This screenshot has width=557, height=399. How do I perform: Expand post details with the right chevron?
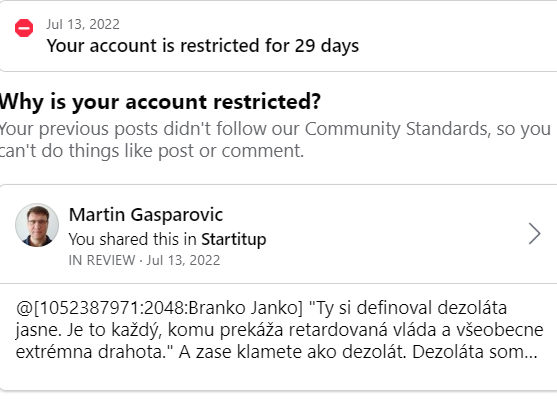click(x=534, y=234)
